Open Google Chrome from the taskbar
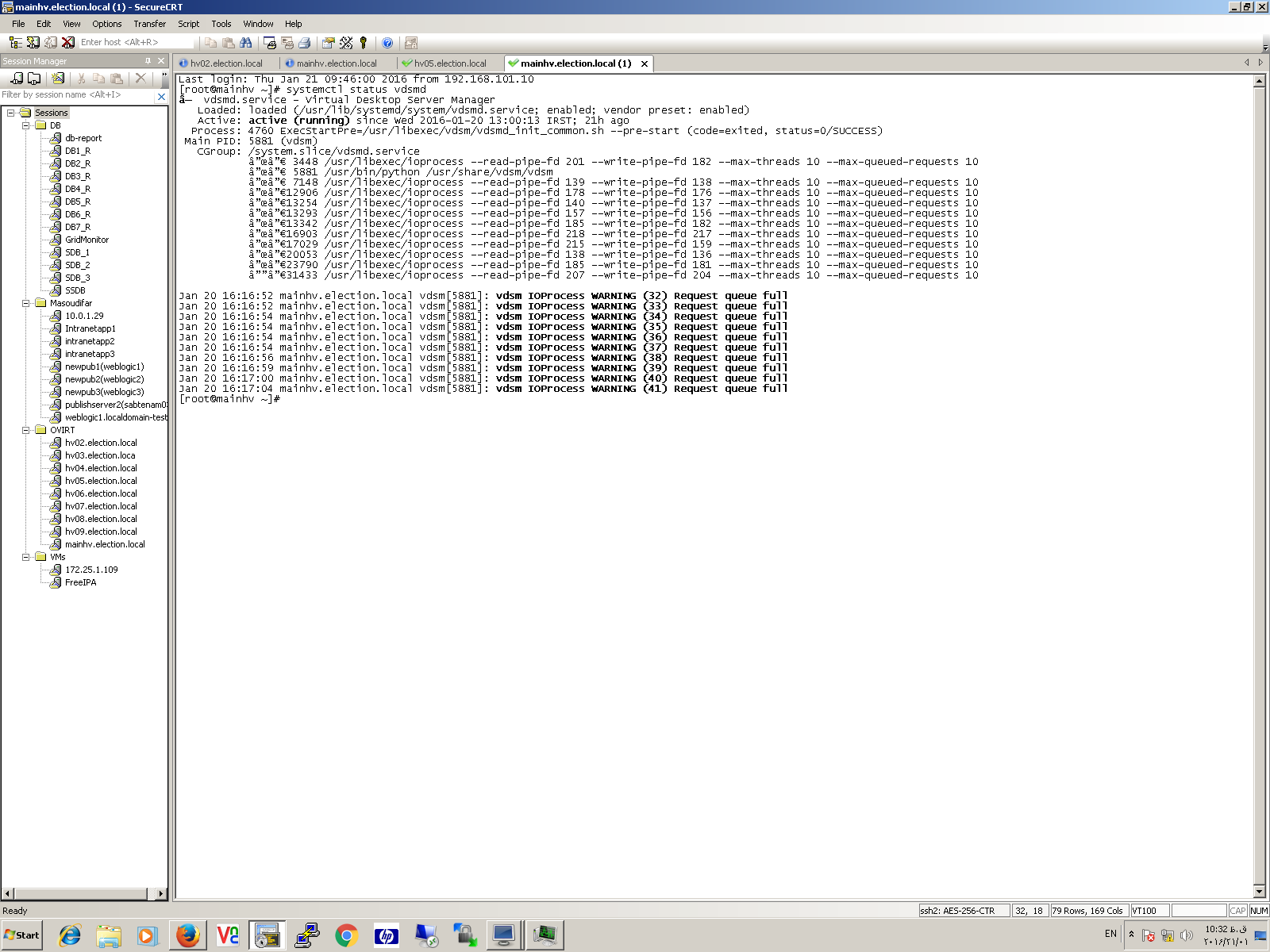 tap(346, 935)
